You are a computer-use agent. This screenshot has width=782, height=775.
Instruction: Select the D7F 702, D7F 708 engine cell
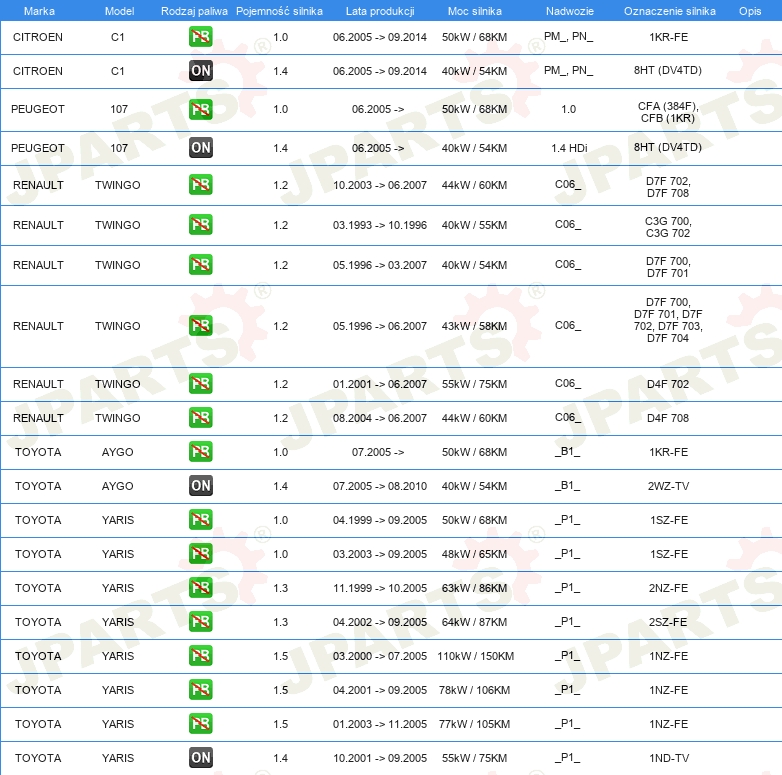pos(668,187)
